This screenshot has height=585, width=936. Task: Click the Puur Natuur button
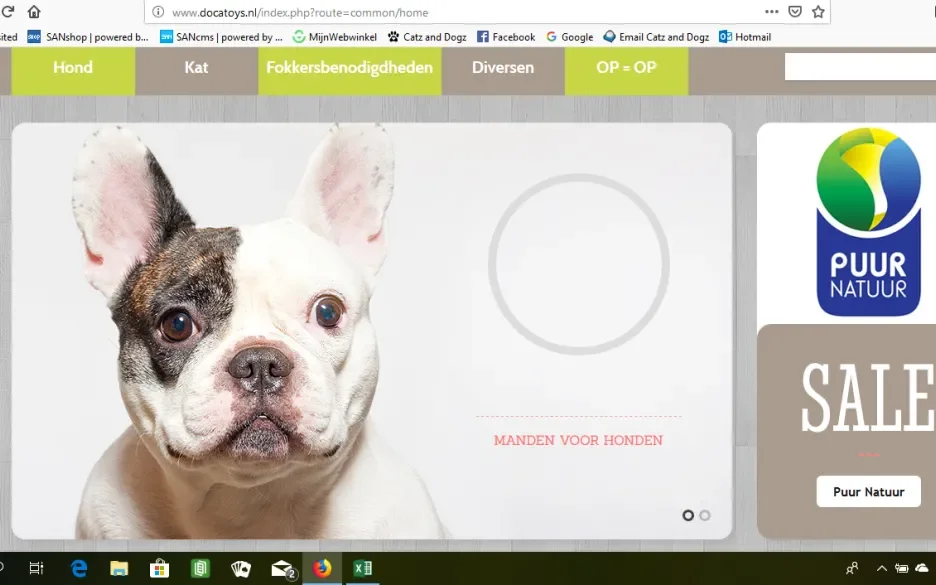pos(869,492)
